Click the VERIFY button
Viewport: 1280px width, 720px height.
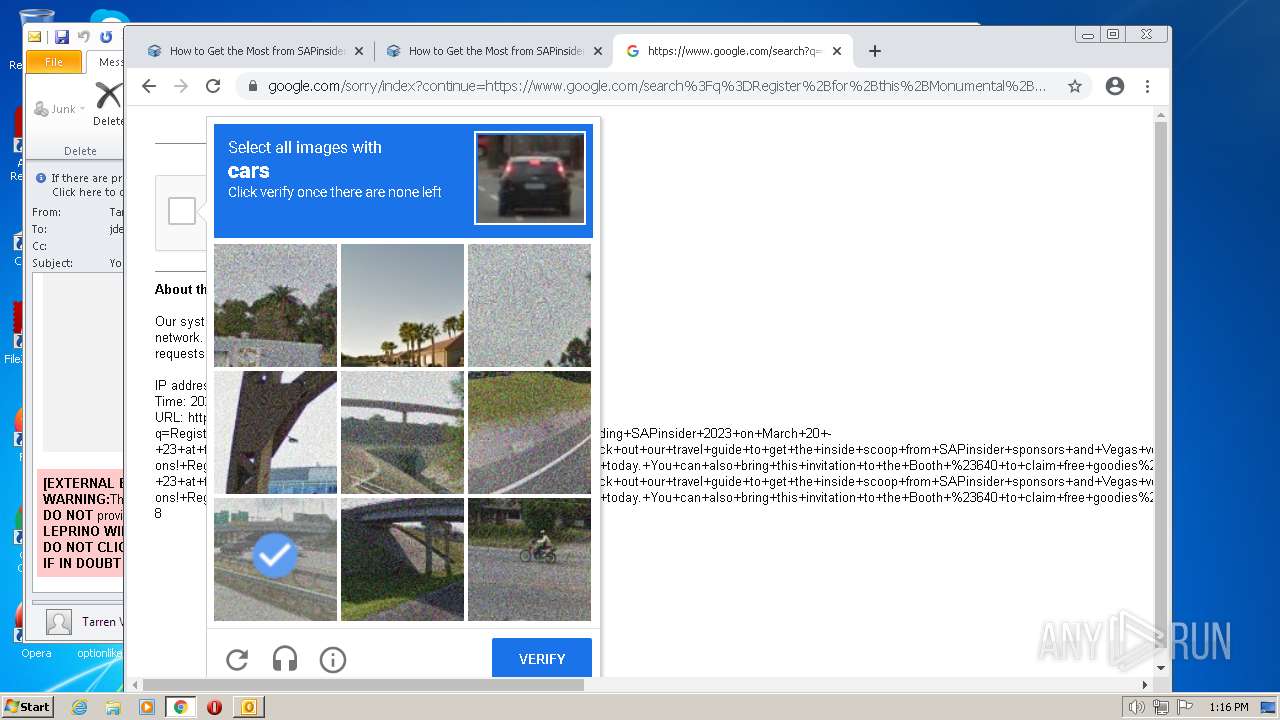coord(542,659)
